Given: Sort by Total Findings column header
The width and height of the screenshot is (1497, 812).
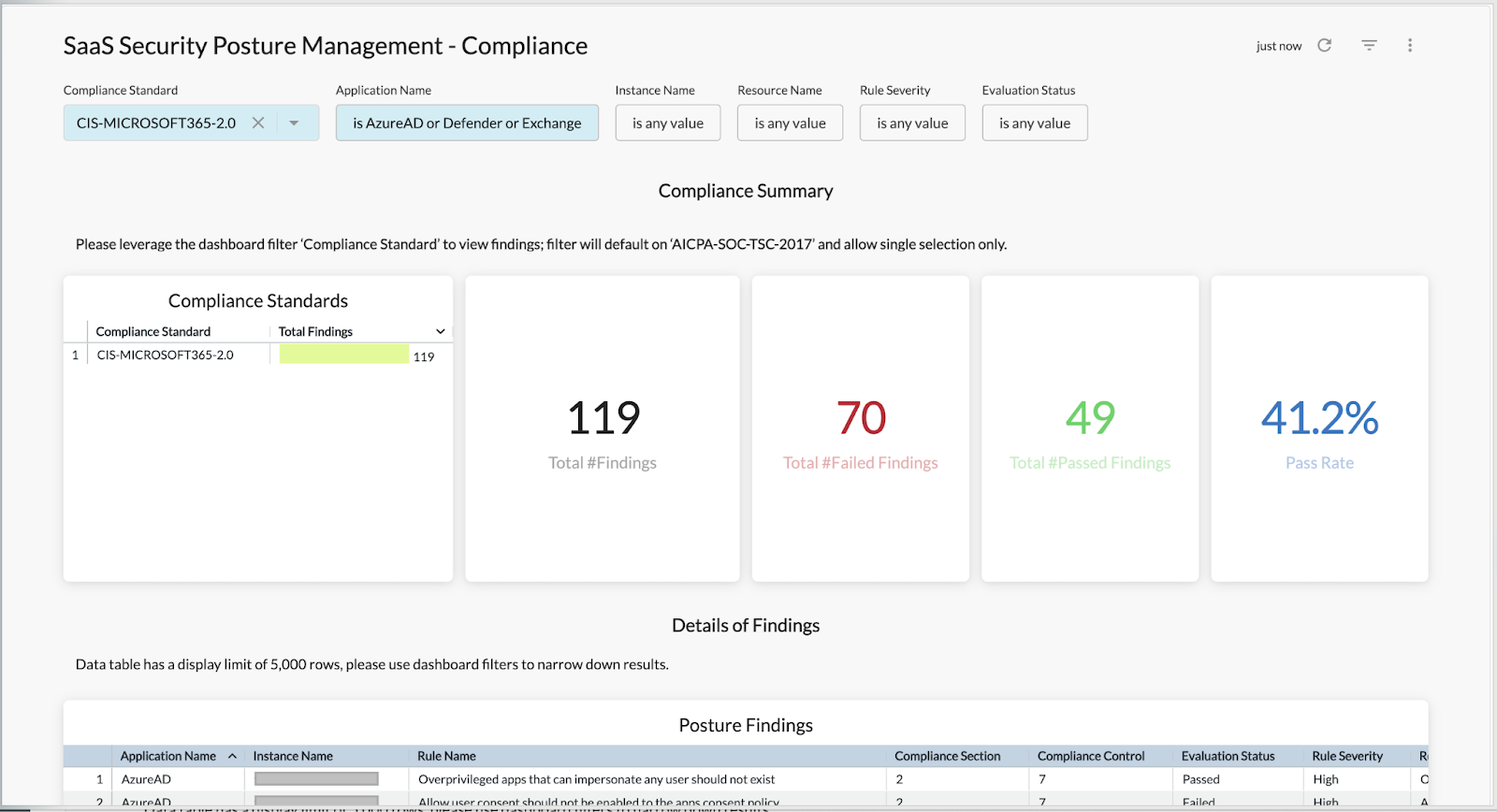Looking at the screenshot, I should coord(315,331).
